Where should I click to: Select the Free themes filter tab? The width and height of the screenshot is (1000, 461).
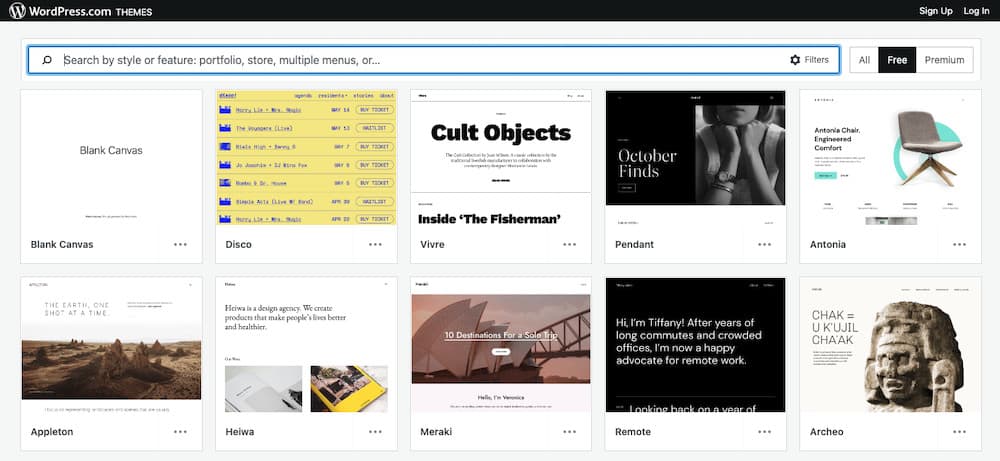click(x=897, y=60)
